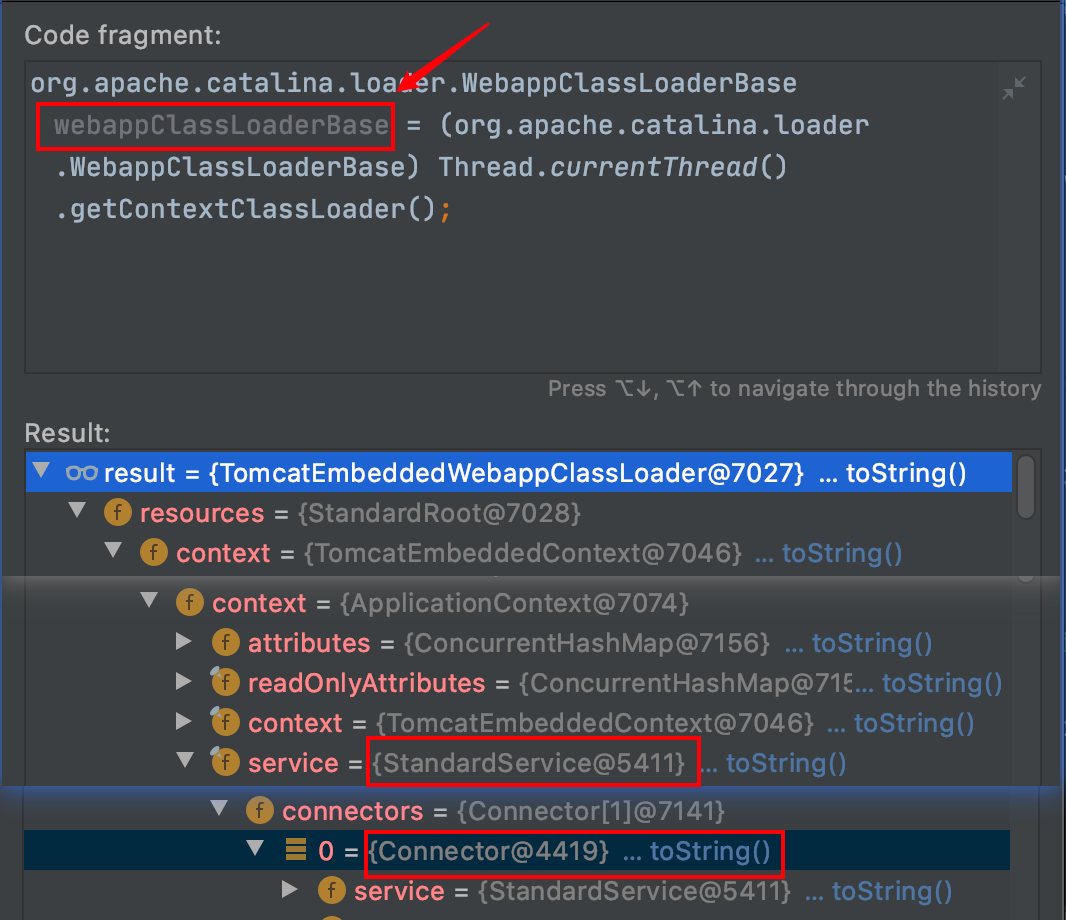This screenshot has width=1066, height=920.
Task: Click toString() link for Connector@4419
Action: pos(710,851)
